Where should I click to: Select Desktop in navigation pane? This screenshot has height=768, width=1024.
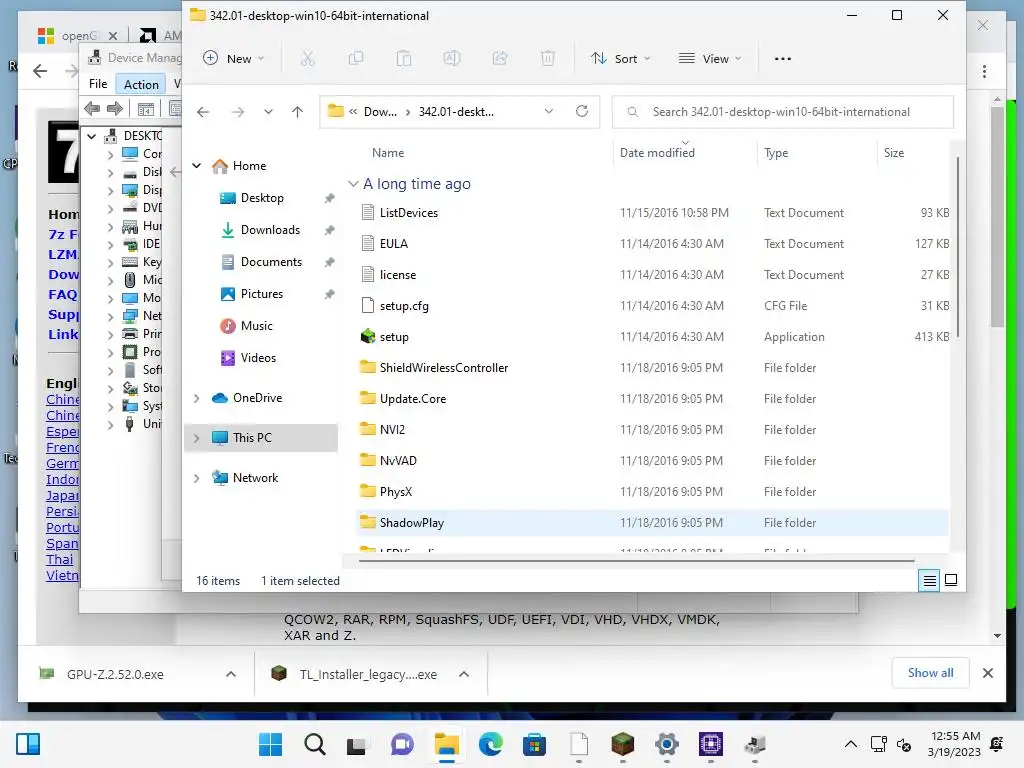point(262,198)
